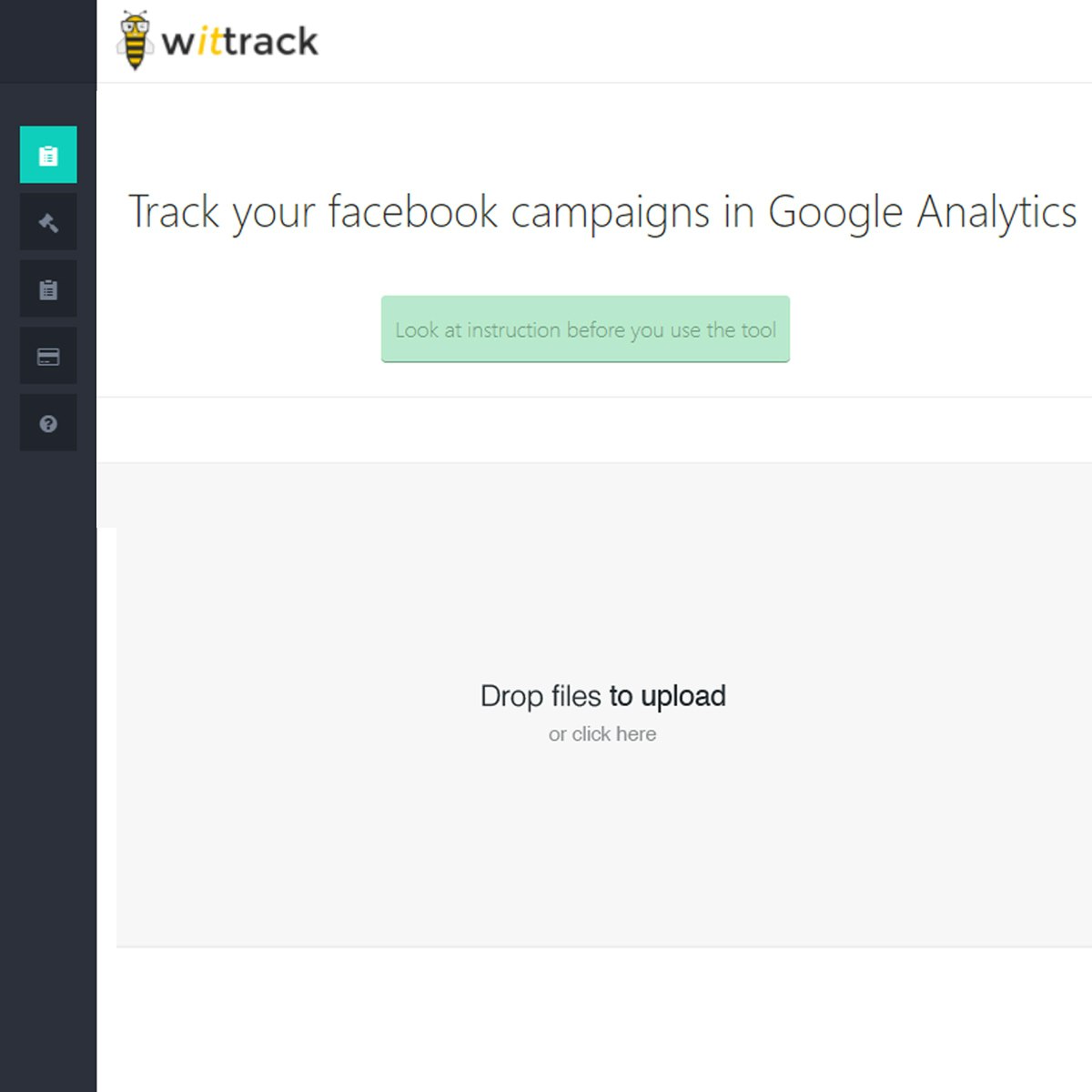Select the active clipboard tool in sidebar
Viewport: 1092px width, 1092px height.
pos(47,155)
